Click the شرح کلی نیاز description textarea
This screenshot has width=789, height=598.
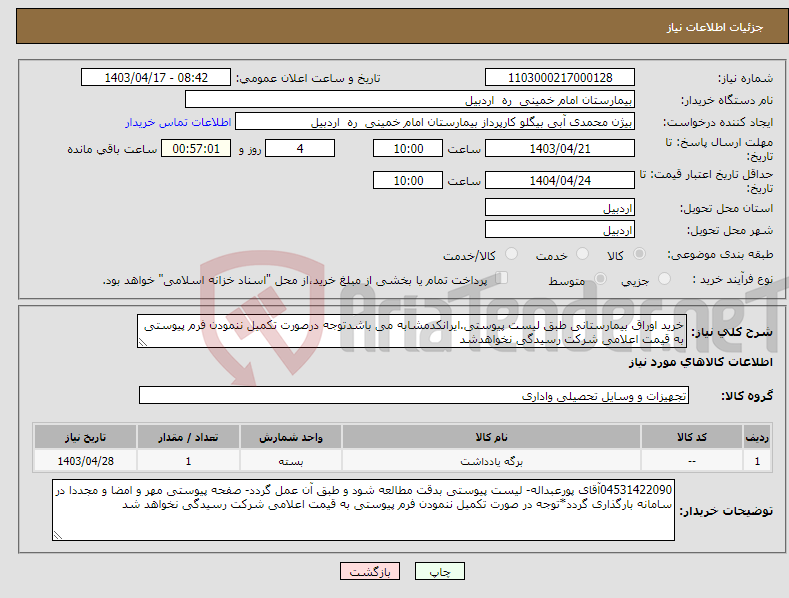(x=412, y=331)
